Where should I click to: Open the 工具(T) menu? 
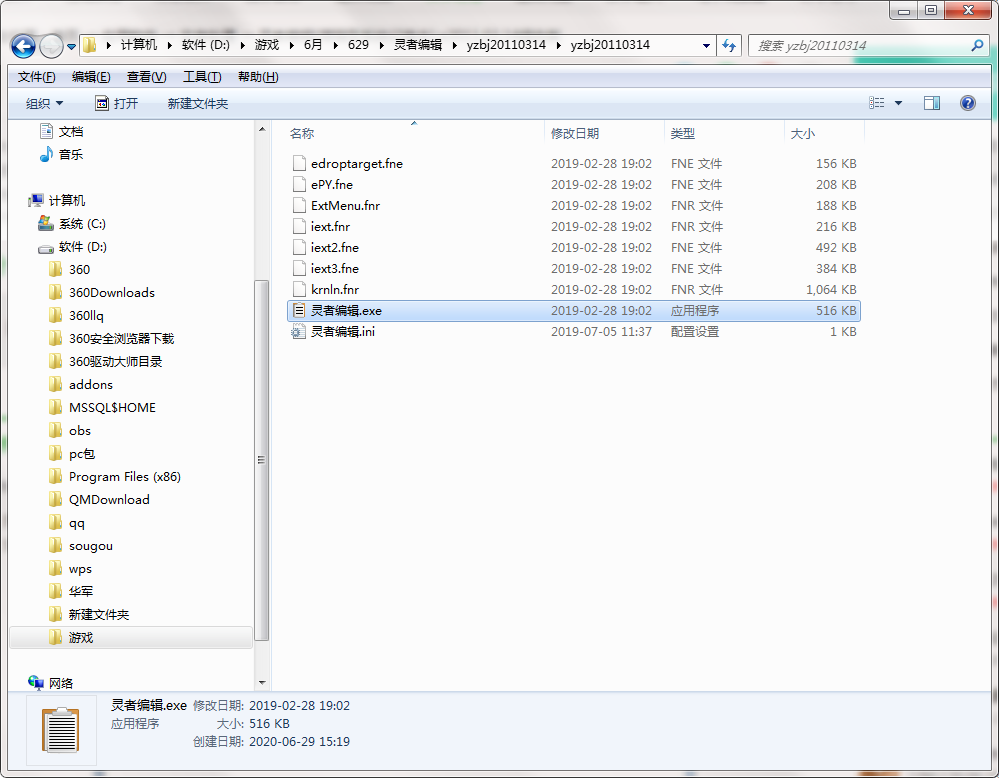(202, 76)
